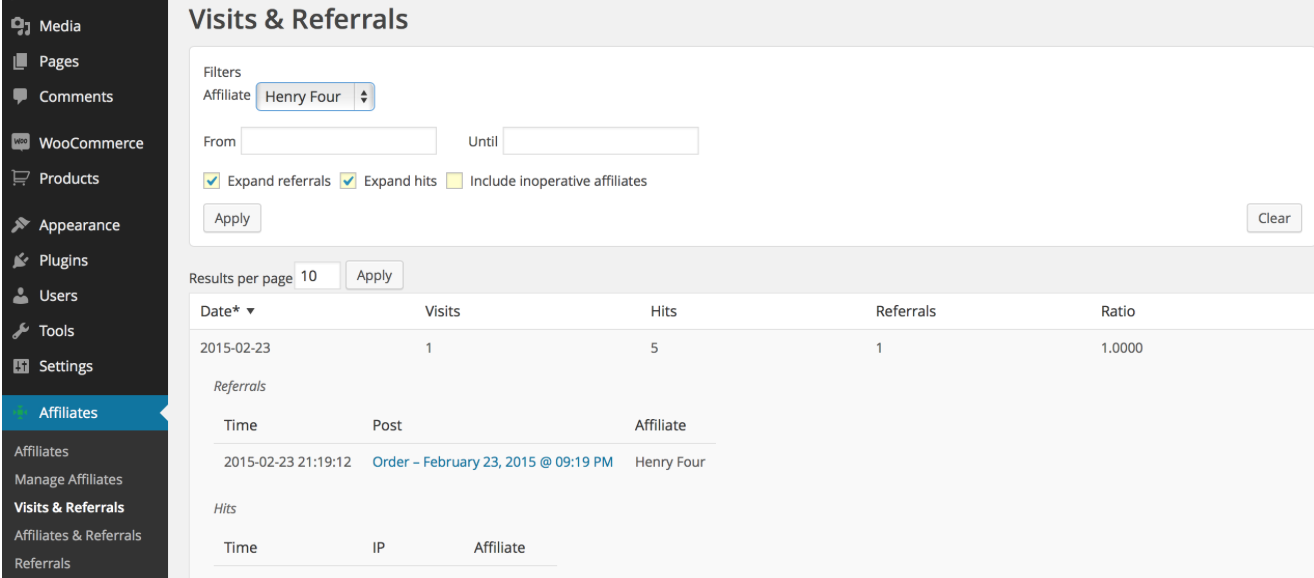Enable Include inoperative affiliates checkbox
The width and height of the screenshot is (1314, 578).
click(x=455, y=181)
